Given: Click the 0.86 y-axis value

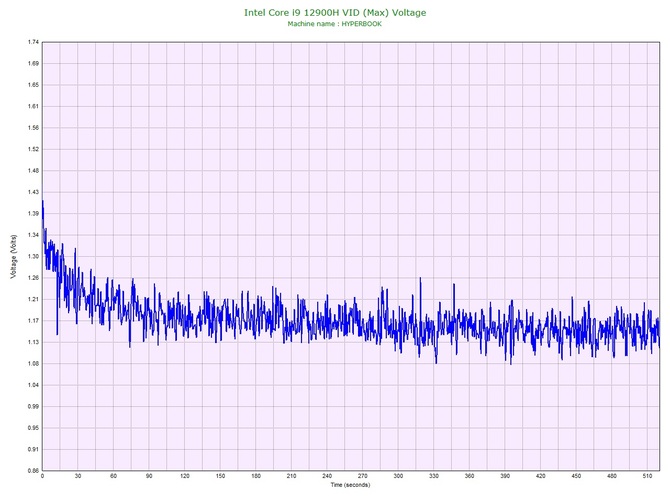Looking at the screenshot, I should [x=33, y=471].
